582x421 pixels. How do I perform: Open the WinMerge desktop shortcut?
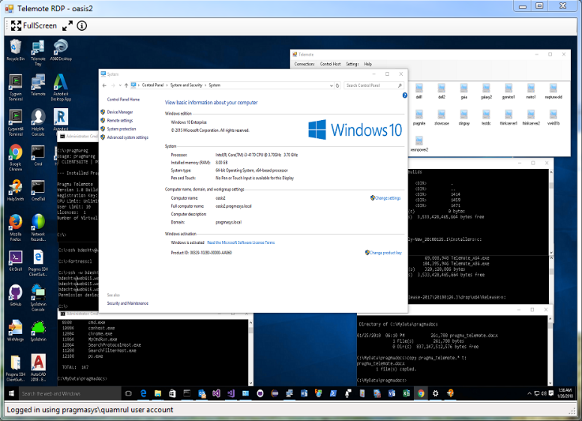click(16, 330)
